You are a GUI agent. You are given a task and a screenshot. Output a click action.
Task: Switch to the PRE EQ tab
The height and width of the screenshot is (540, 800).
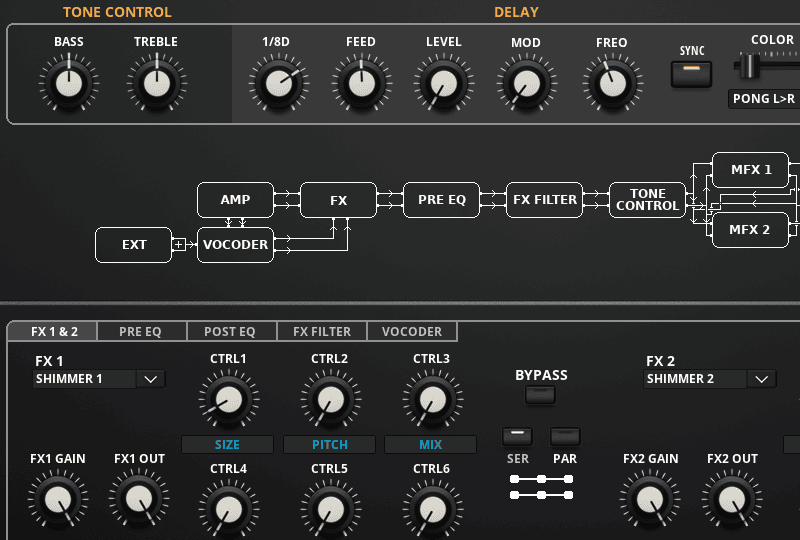pyautogui.click(x=139, y=331)
